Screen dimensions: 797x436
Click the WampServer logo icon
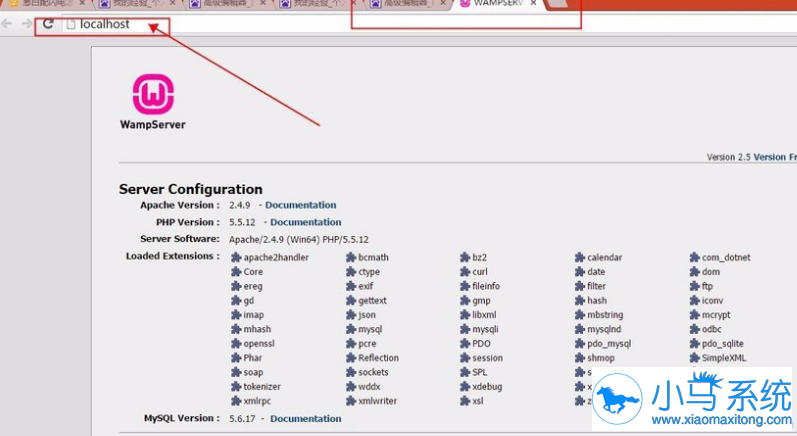coord(153,95)
